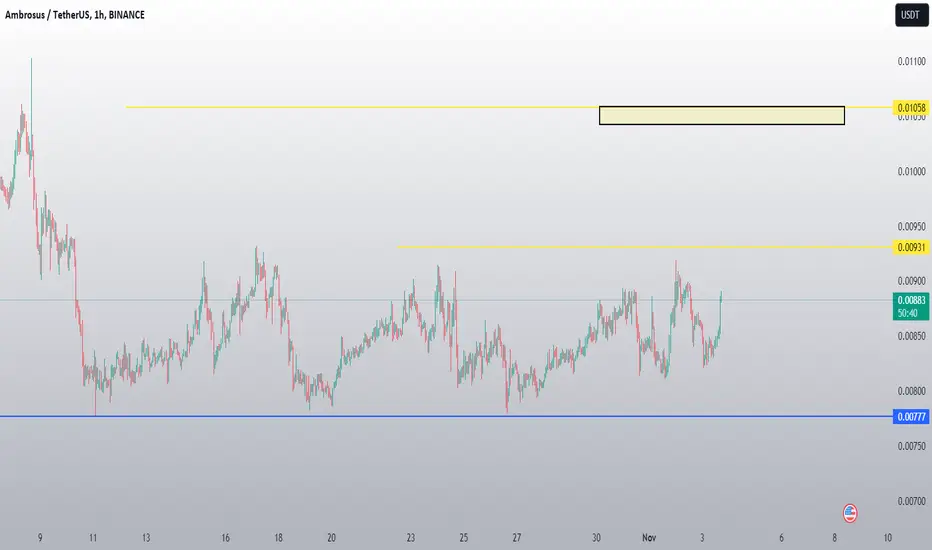This screenshot has width=932, height=550.
Task: Click the yellow horizontal line at 0.00931
Action: coord(645,246)
